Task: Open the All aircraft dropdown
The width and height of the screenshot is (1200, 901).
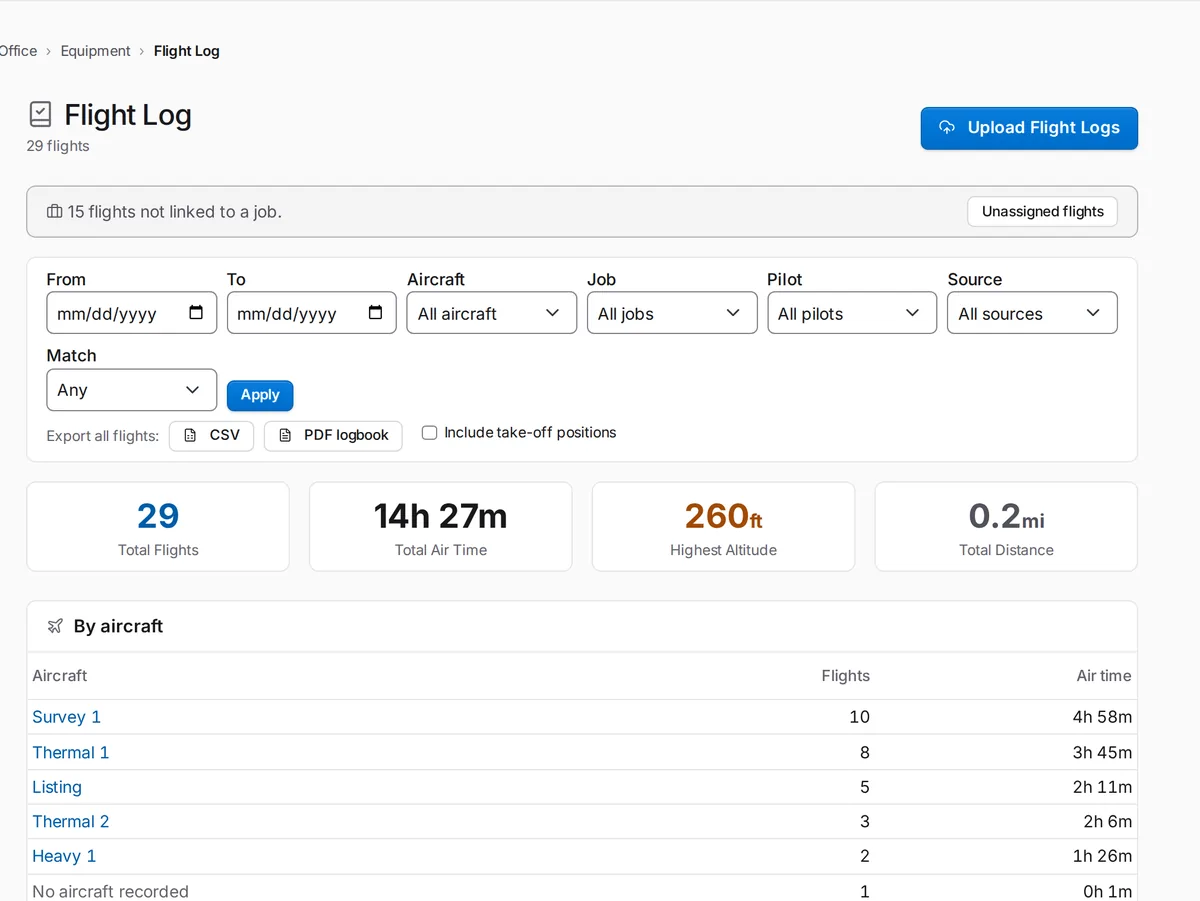Action: click(x=492, y=313)
